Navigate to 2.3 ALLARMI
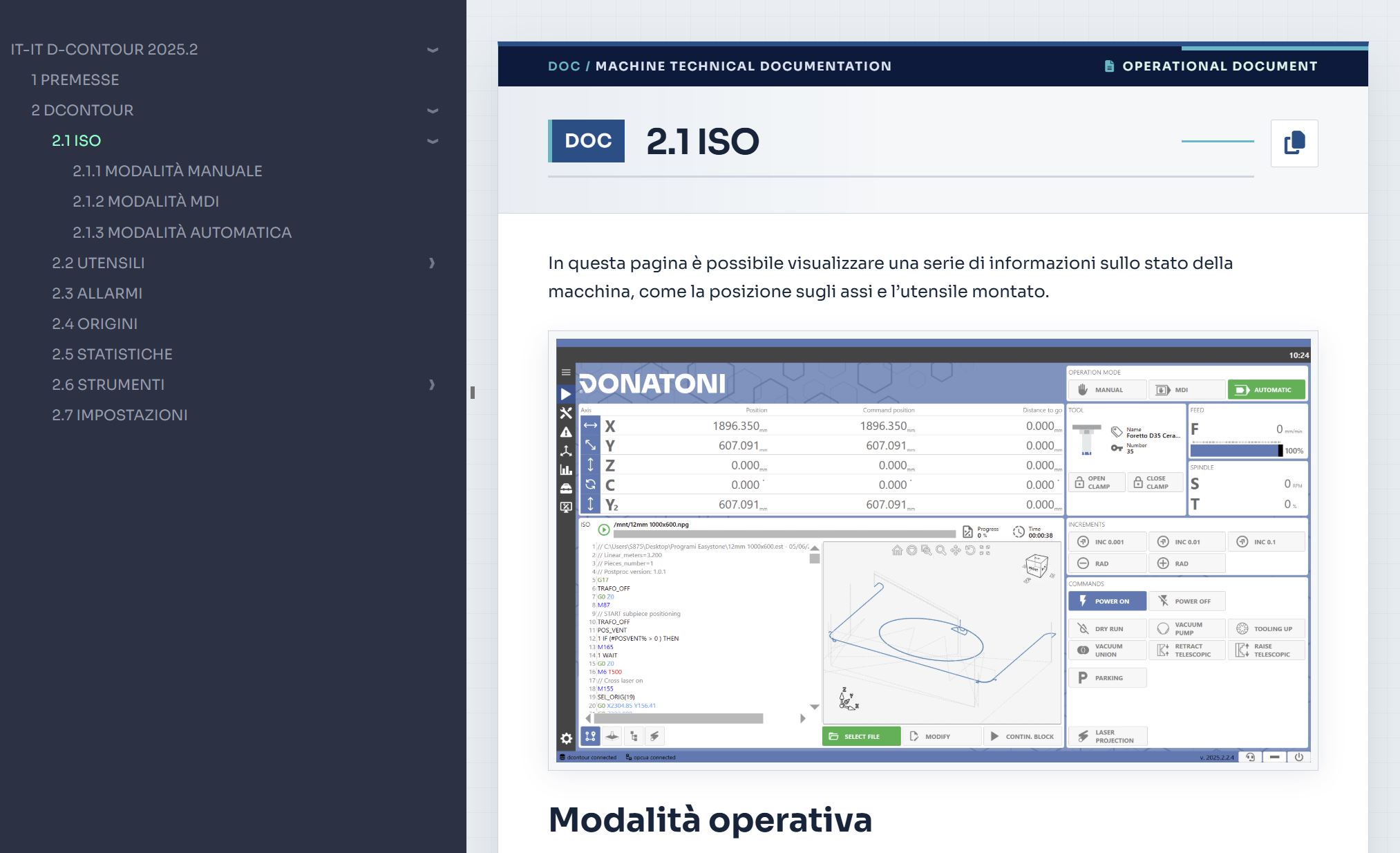 [x=97, y=293]
